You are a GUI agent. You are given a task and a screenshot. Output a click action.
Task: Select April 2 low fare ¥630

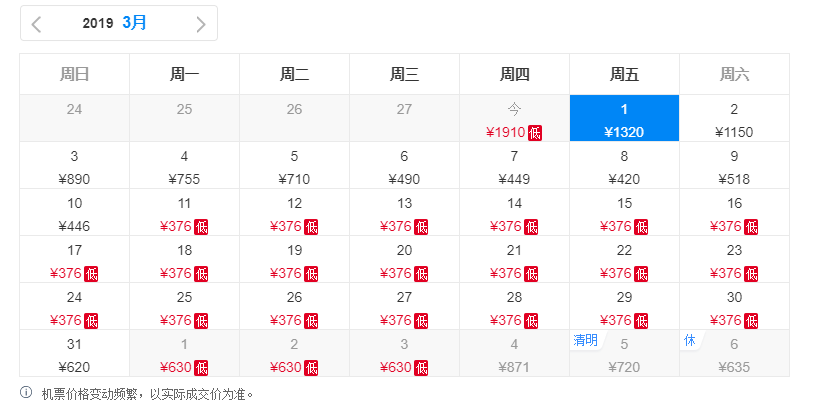pos(294,353)
